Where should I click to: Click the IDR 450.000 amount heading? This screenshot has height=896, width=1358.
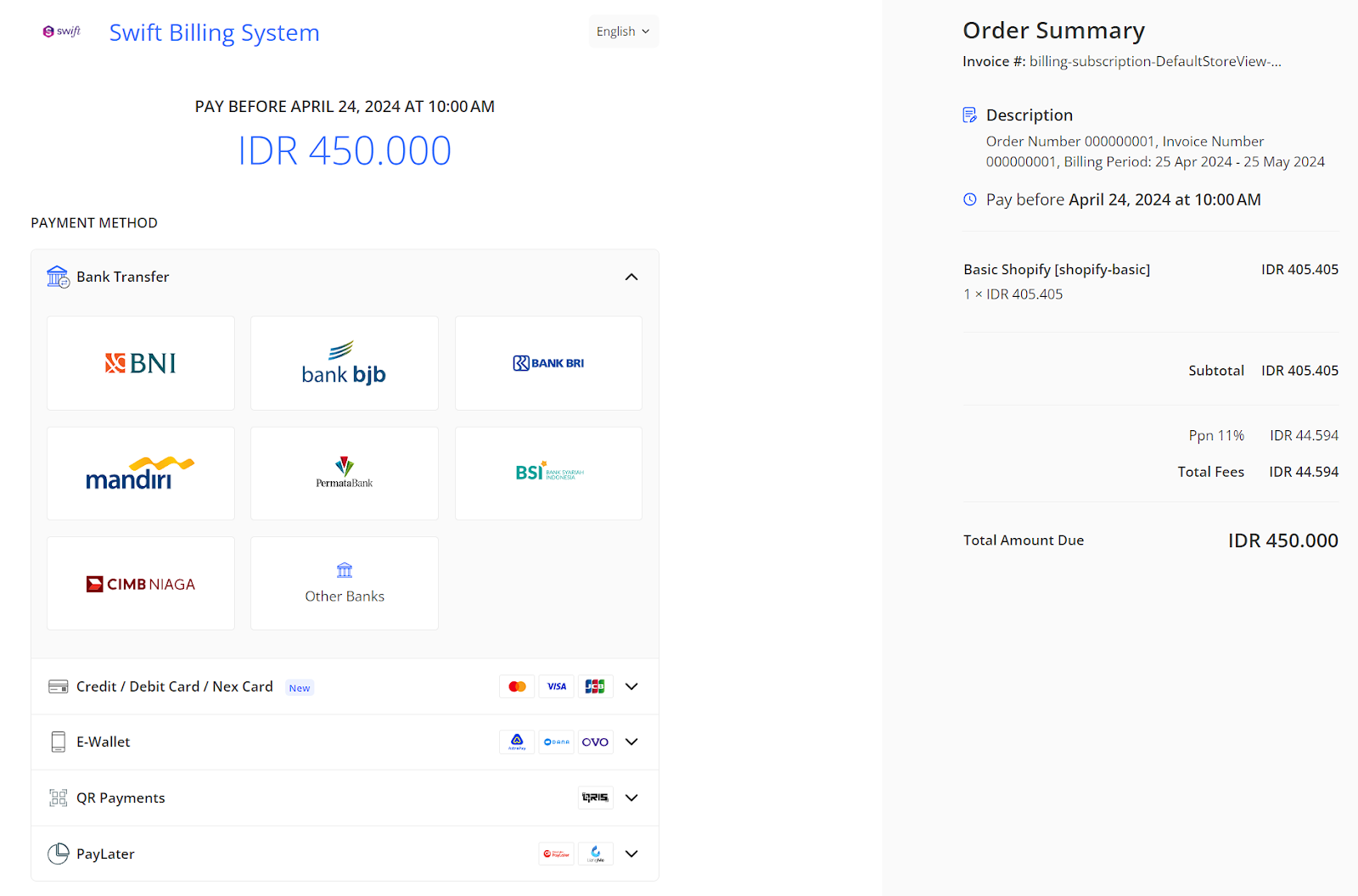click(345, 151)
